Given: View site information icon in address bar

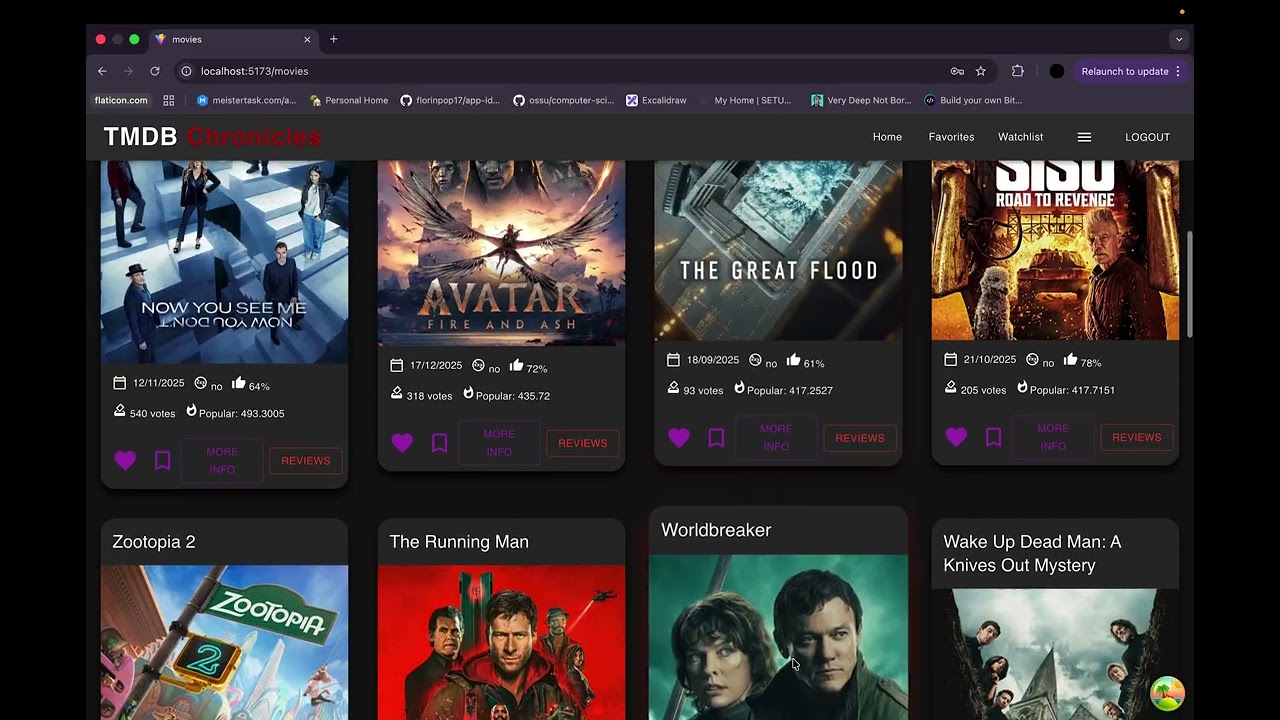Looking at the screenshot, I should [186, 71].
